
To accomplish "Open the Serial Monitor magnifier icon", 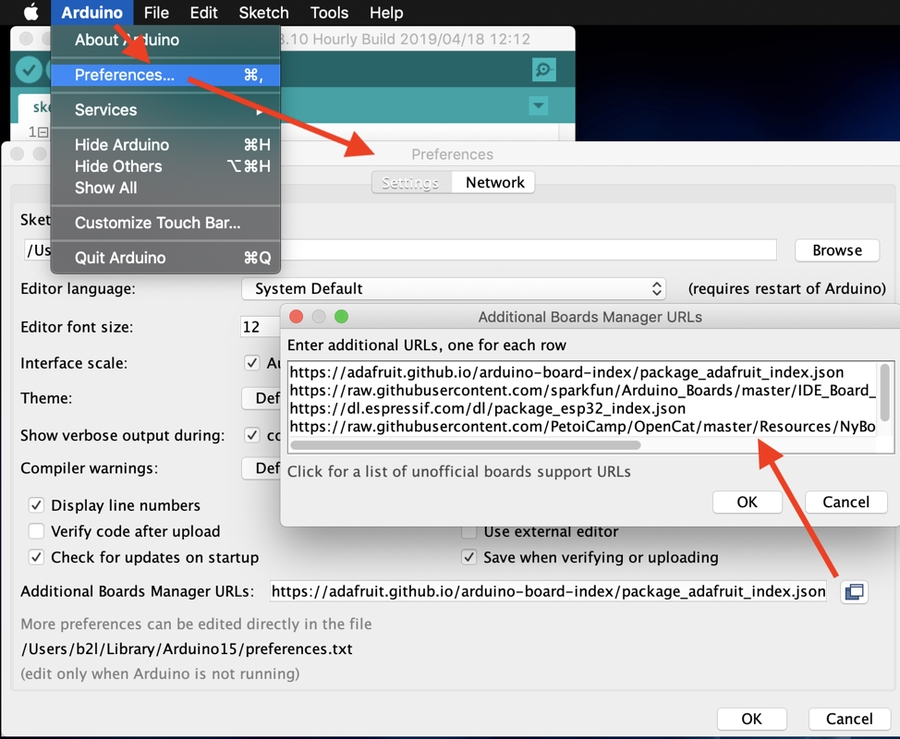I will (543, 69).
